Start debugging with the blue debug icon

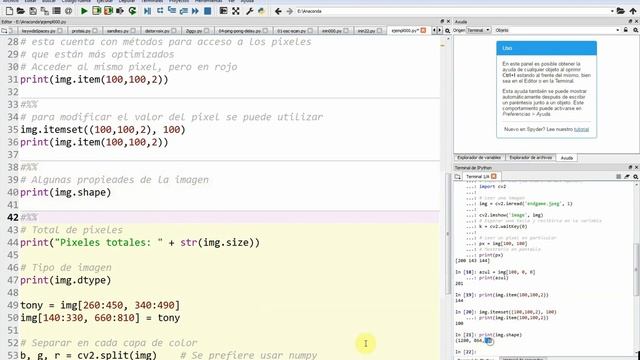point(147,11)
